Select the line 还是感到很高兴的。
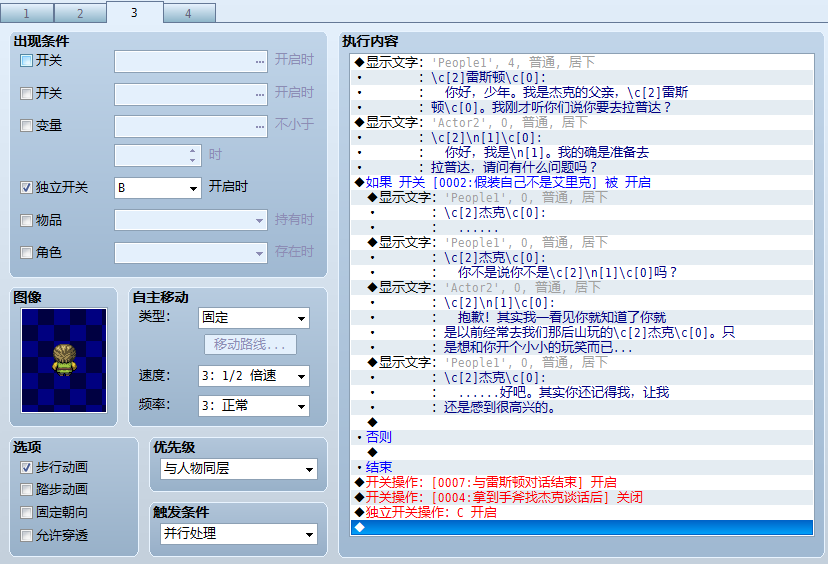This screenshot has height=564, width=828. (x=581, y=408)
